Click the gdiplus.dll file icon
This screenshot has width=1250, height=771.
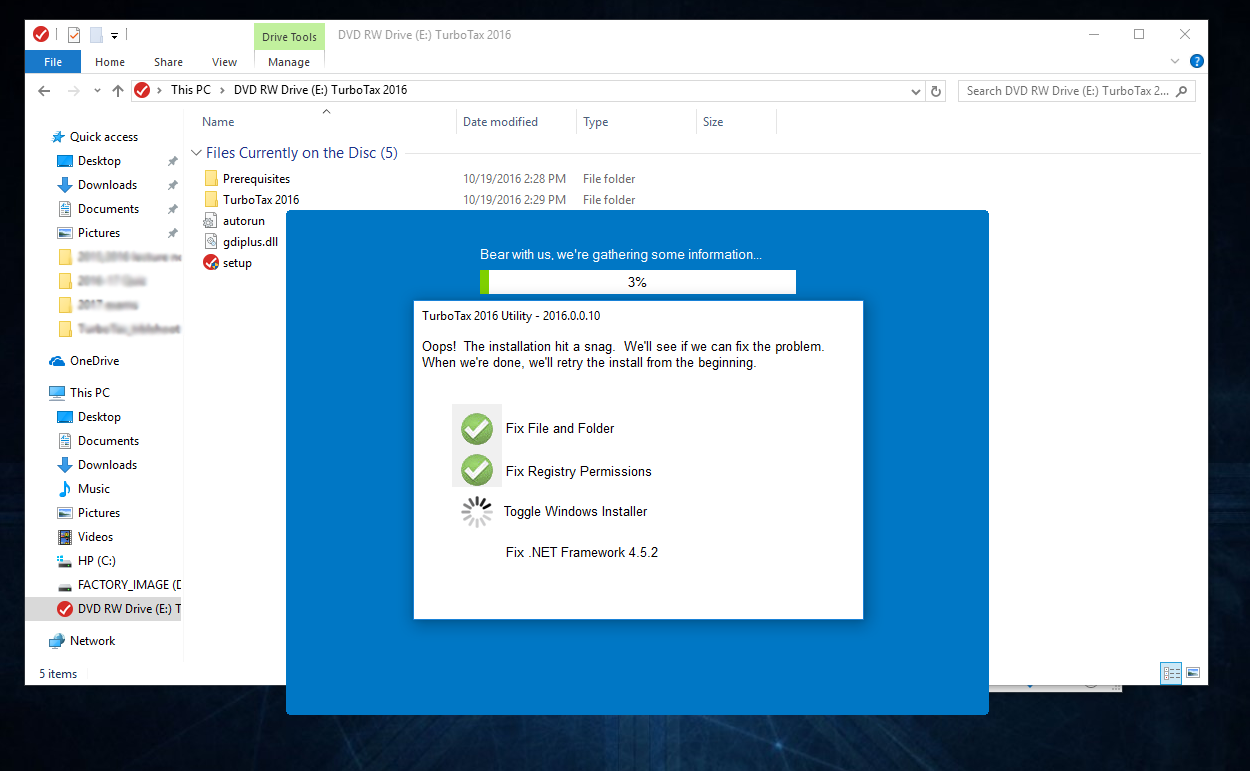(210, 242)
